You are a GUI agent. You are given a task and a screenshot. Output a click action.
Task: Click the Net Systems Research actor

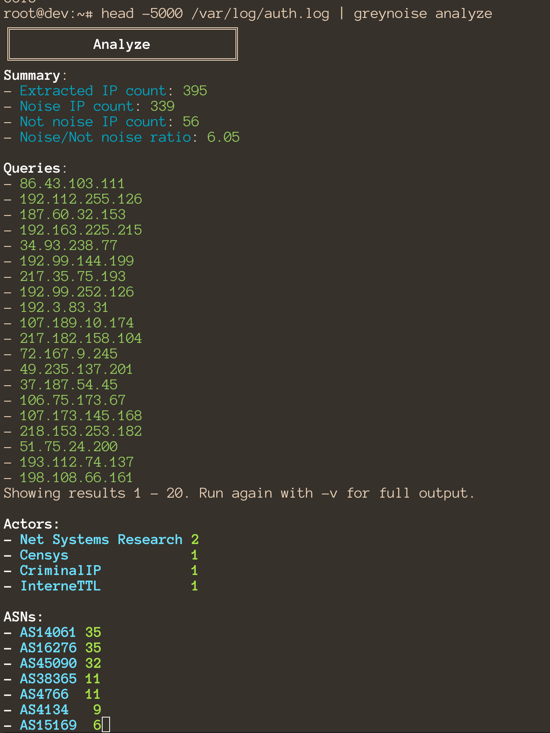(101, 539)
